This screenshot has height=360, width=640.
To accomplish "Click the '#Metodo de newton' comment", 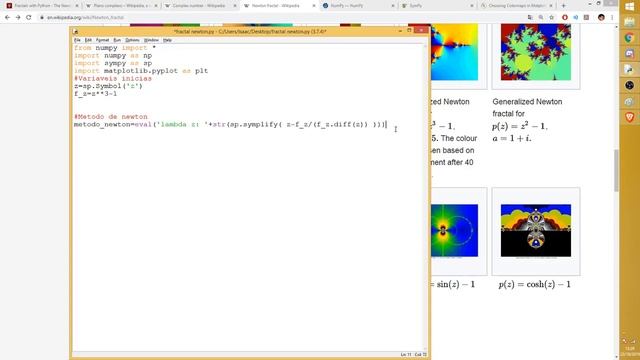I will pos(111,117).
